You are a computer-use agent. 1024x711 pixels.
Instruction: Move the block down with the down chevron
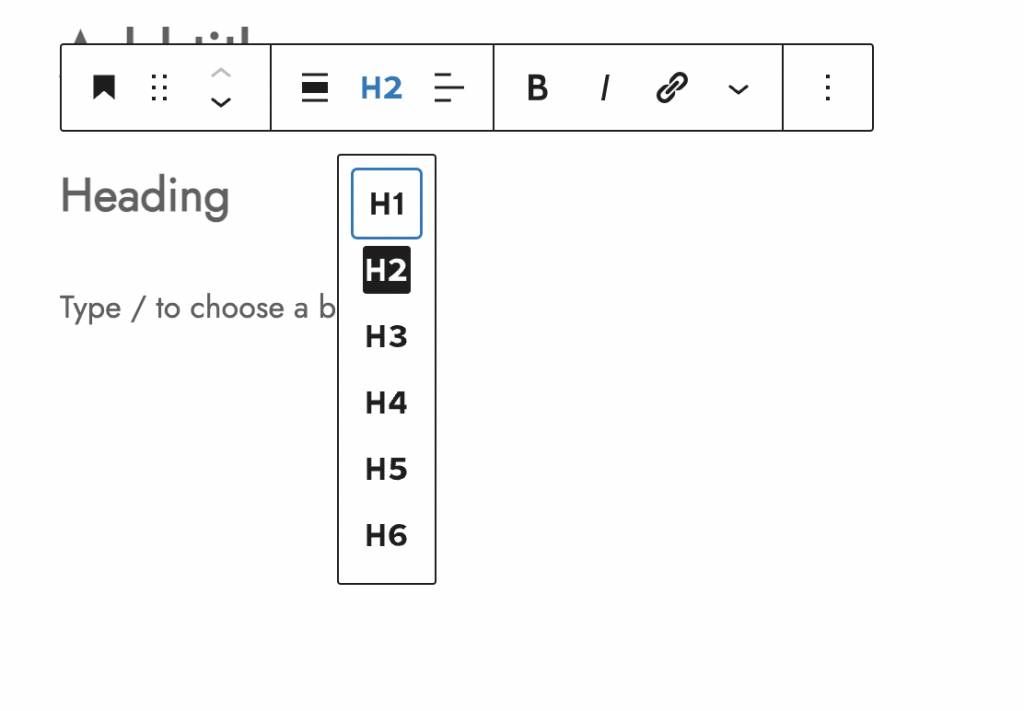[221, 102]
